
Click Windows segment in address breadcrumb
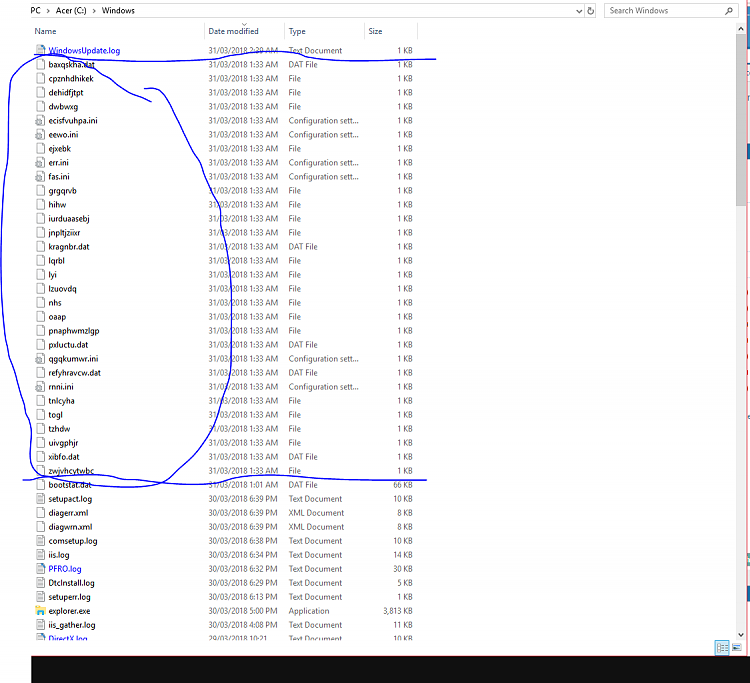[118, 11]
